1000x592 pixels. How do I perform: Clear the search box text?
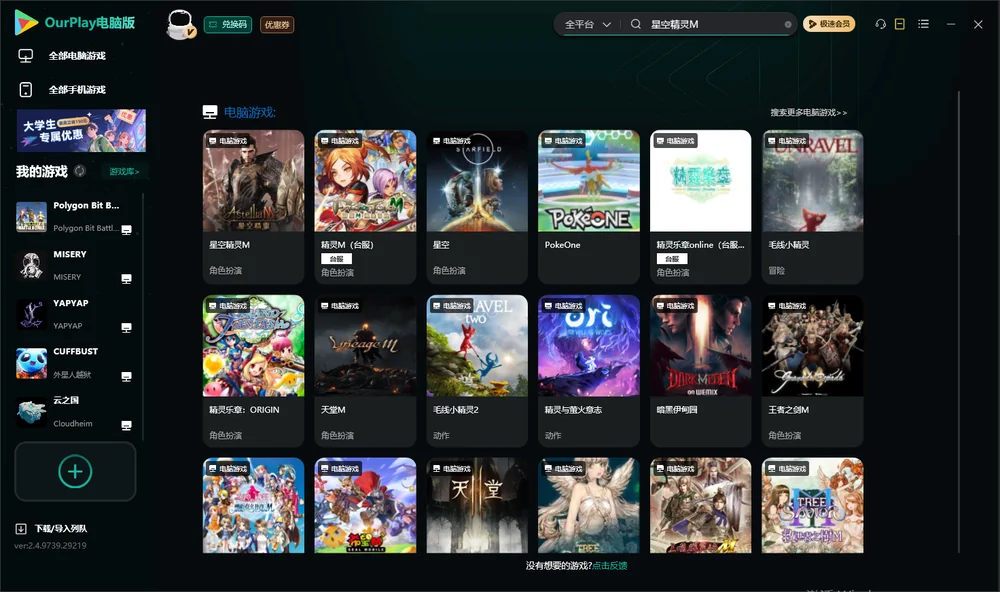[x=788, y=24]
